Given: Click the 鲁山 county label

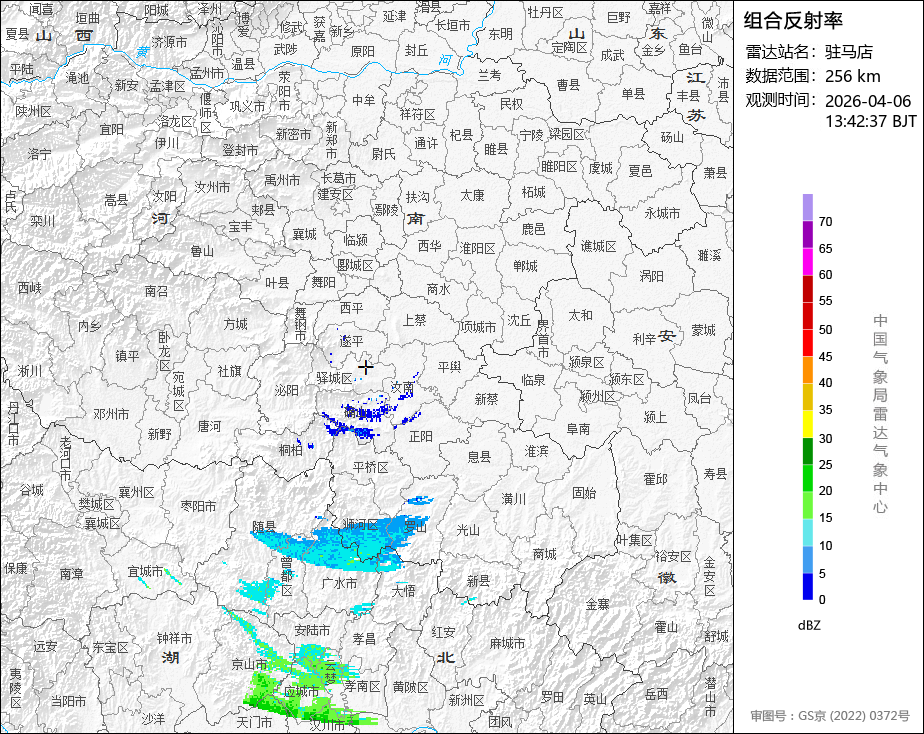Looking at the screenshot, I should (202, 252).
